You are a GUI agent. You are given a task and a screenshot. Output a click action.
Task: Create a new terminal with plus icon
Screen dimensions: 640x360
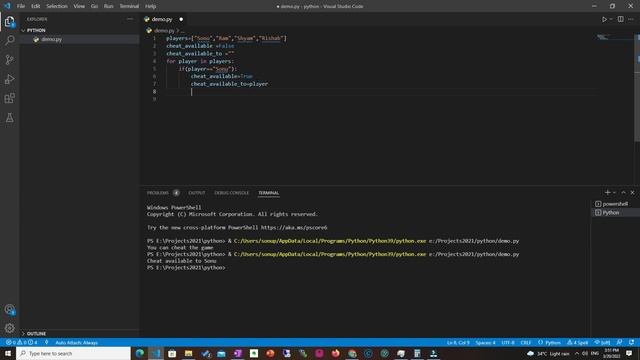607,192
